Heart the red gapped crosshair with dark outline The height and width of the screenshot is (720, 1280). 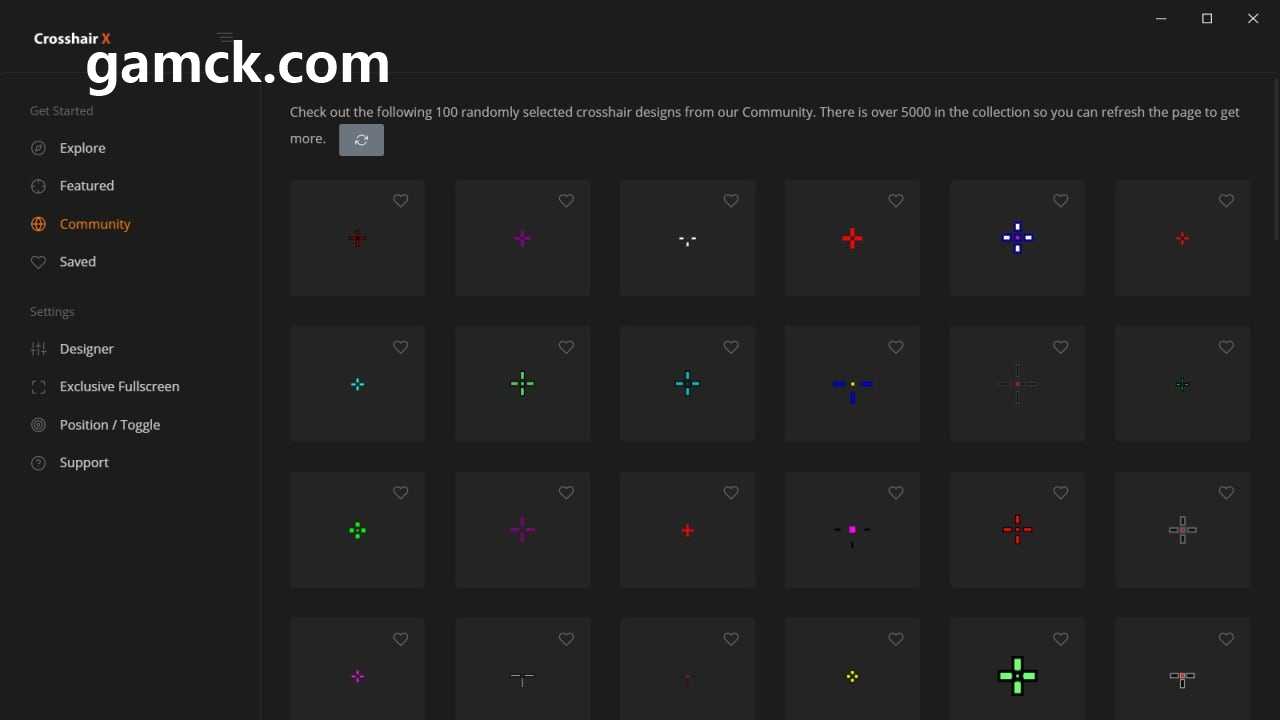tap(1061, 493)
